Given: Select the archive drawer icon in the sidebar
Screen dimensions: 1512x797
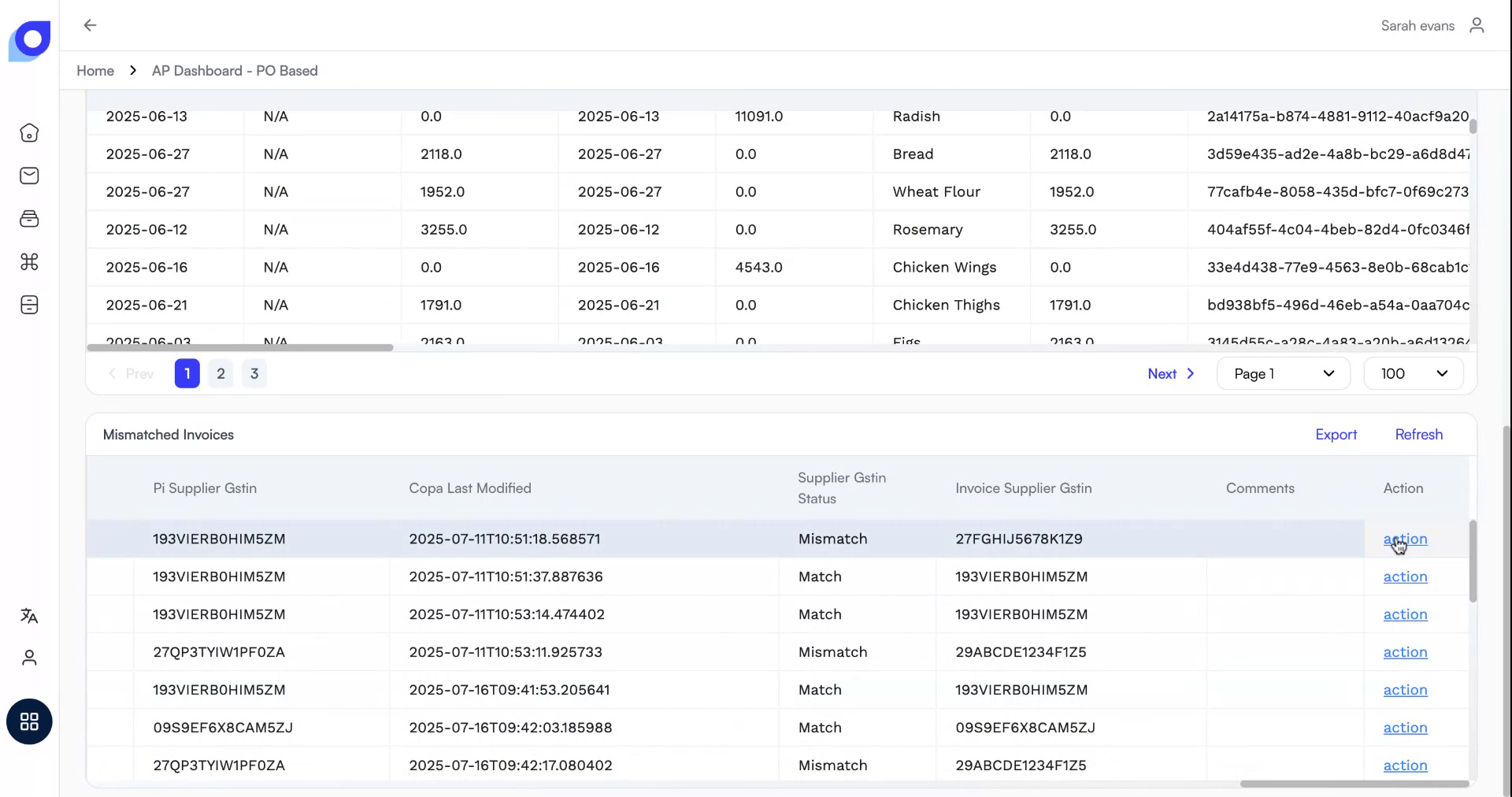Looking at the screenshot, I should click(x=29, y=219).
